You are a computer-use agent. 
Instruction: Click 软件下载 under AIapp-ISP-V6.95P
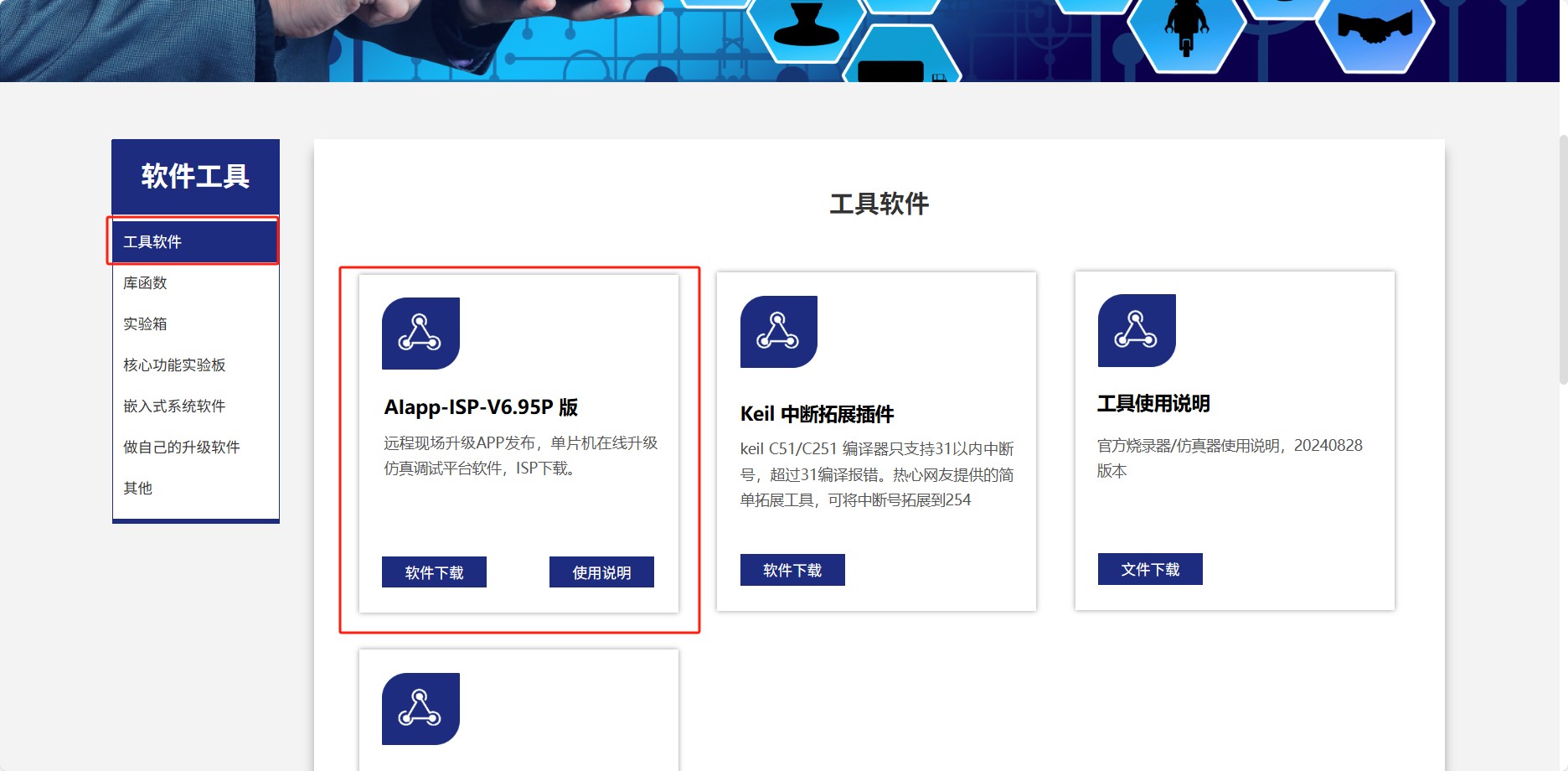[x=434, y=572]
